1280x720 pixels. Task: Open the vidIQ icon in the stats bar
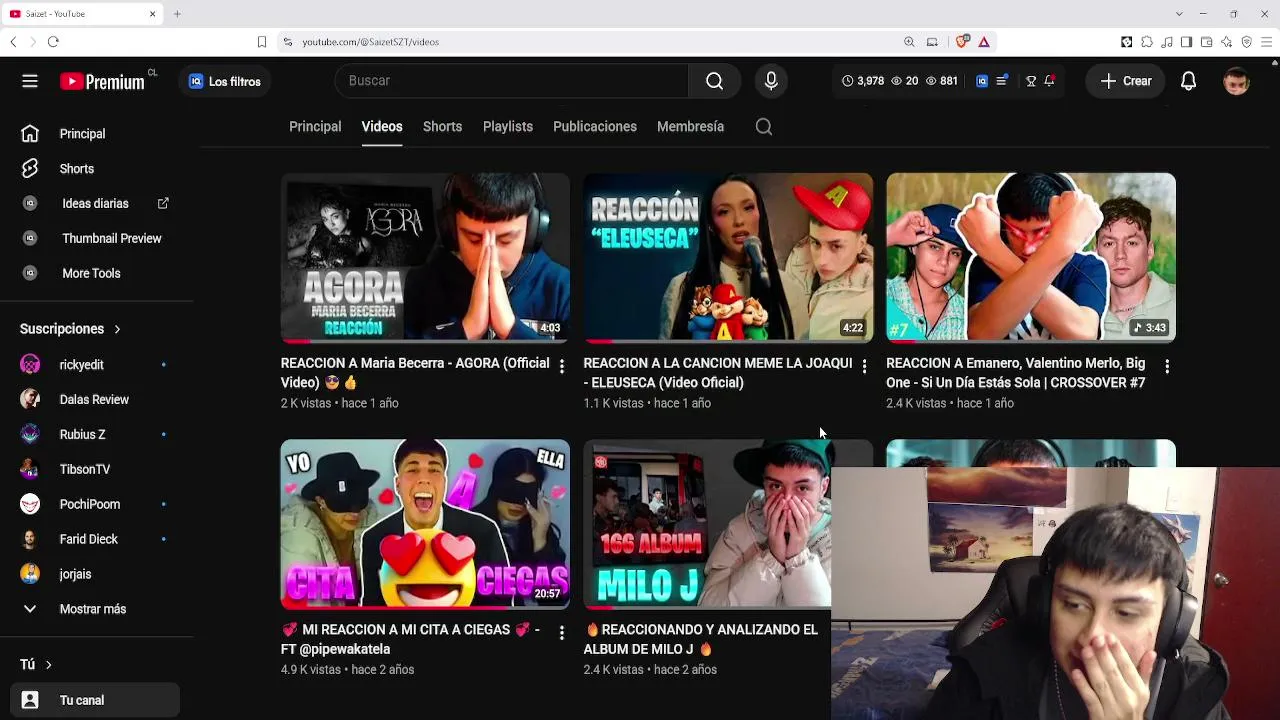(982, 81)
